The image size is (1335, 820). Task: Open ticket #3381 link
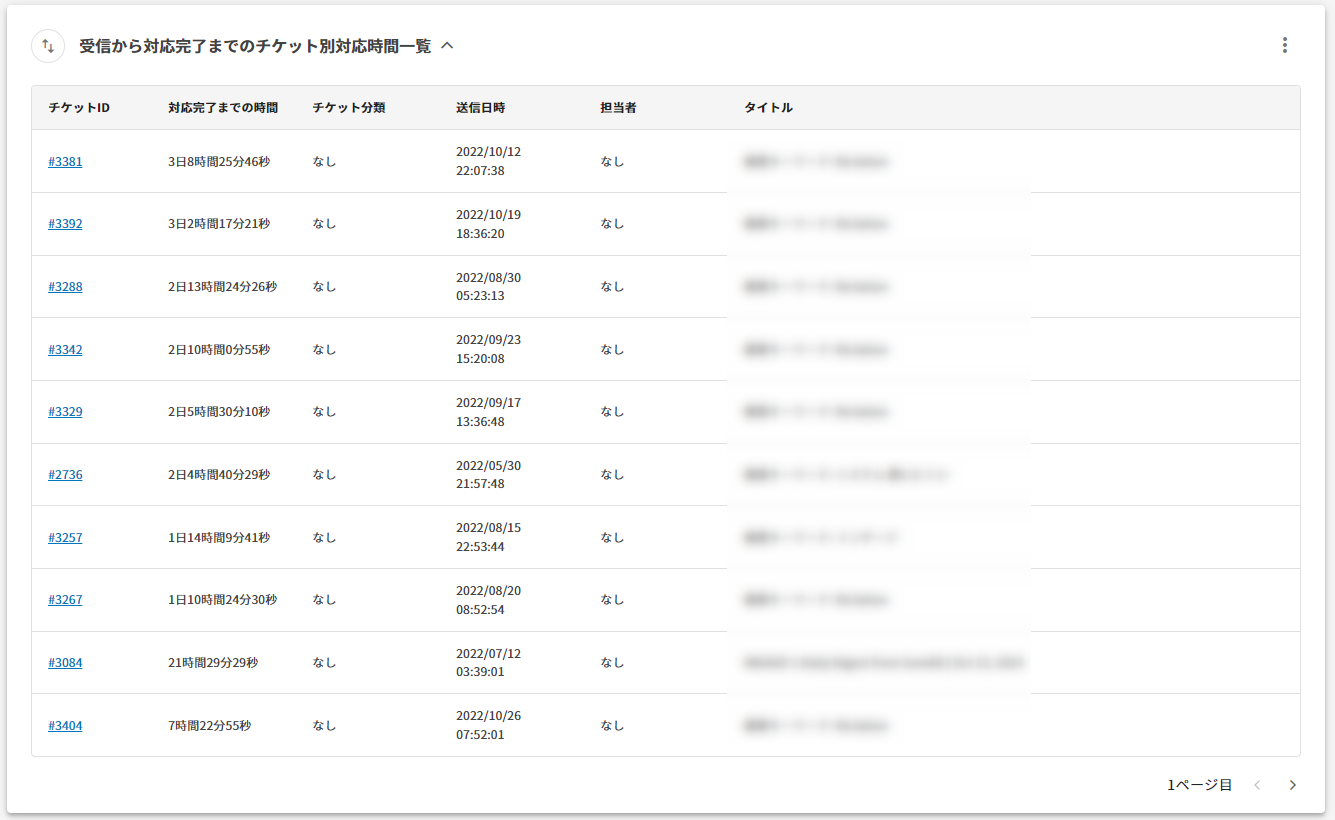[x=65, y=161]
